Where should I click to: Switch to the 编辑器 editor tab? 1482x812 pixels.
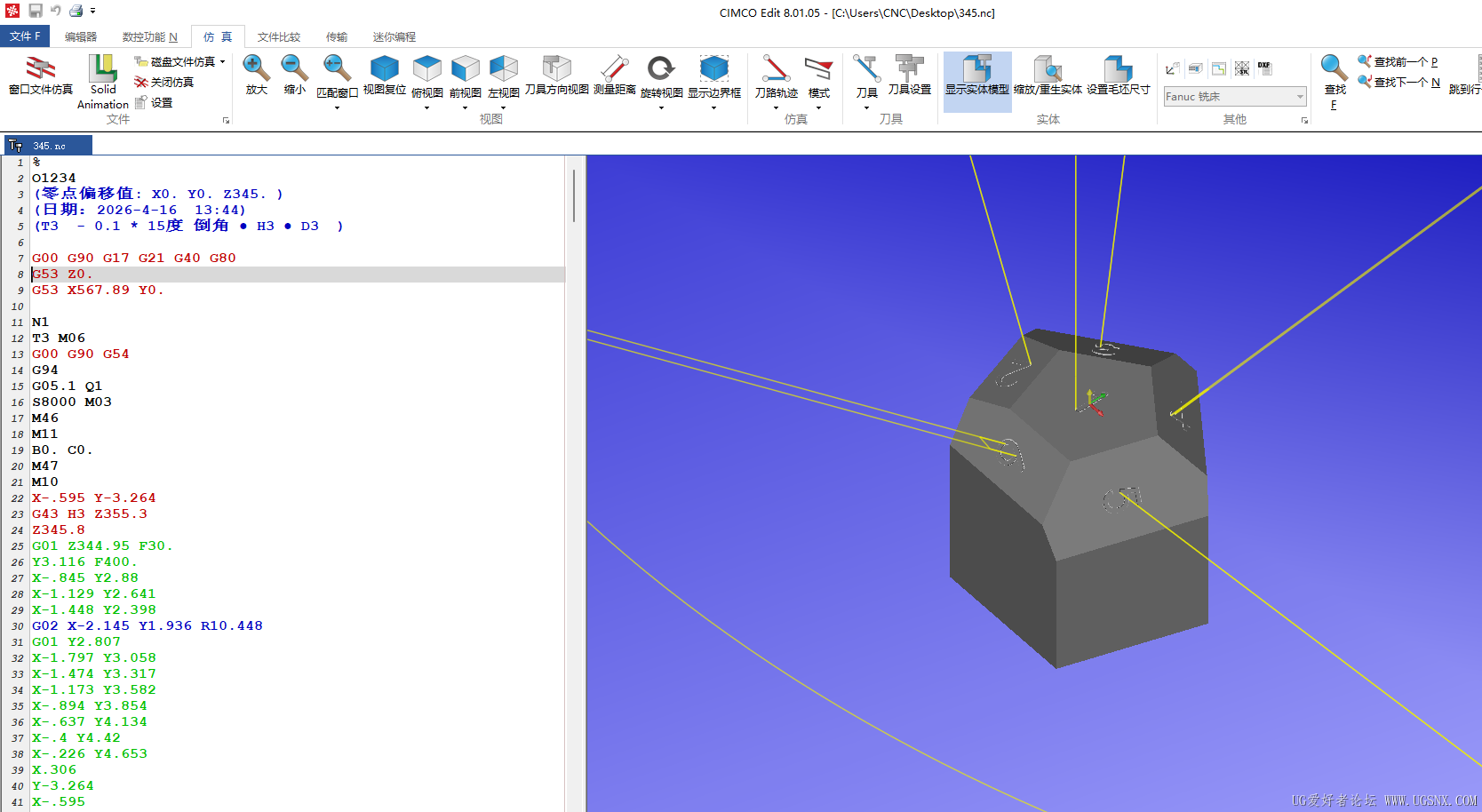point(81,36)
